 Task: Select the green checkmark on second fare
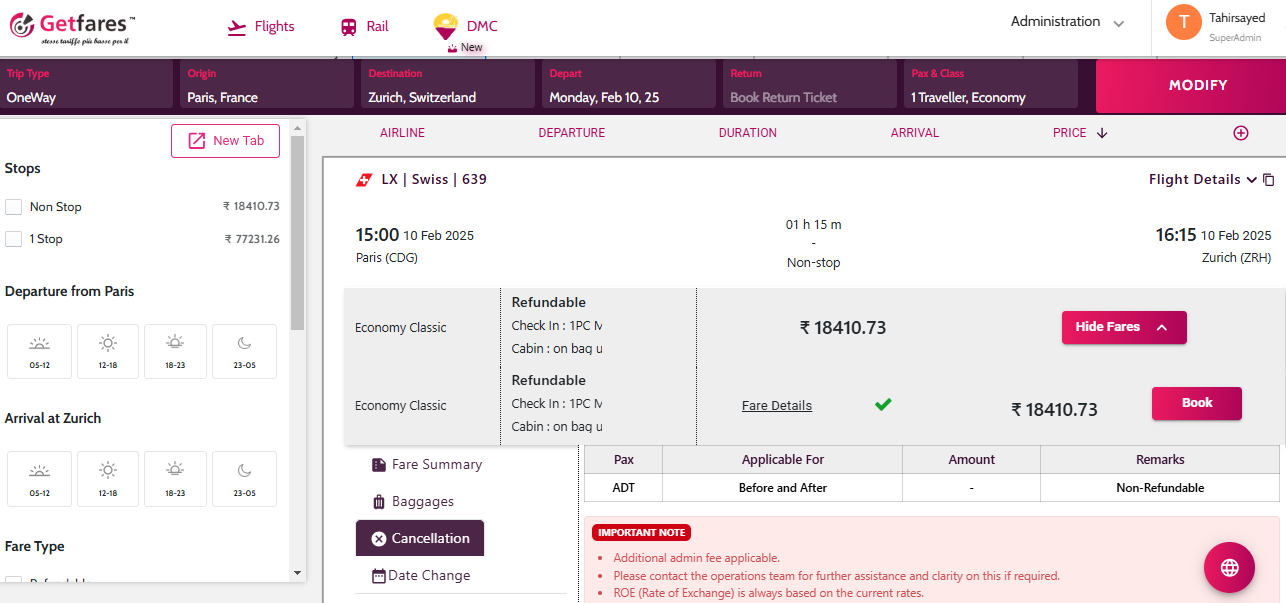(883, 405)
